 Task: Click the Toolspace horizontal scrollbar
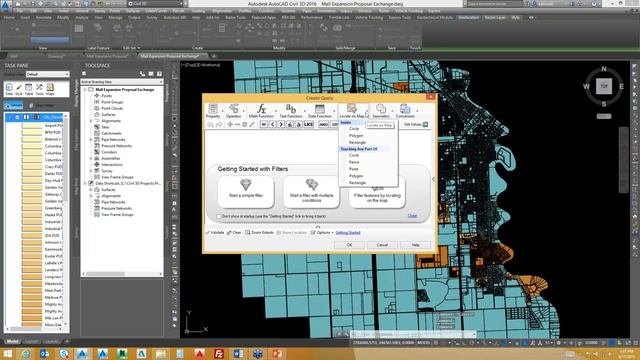122,274
